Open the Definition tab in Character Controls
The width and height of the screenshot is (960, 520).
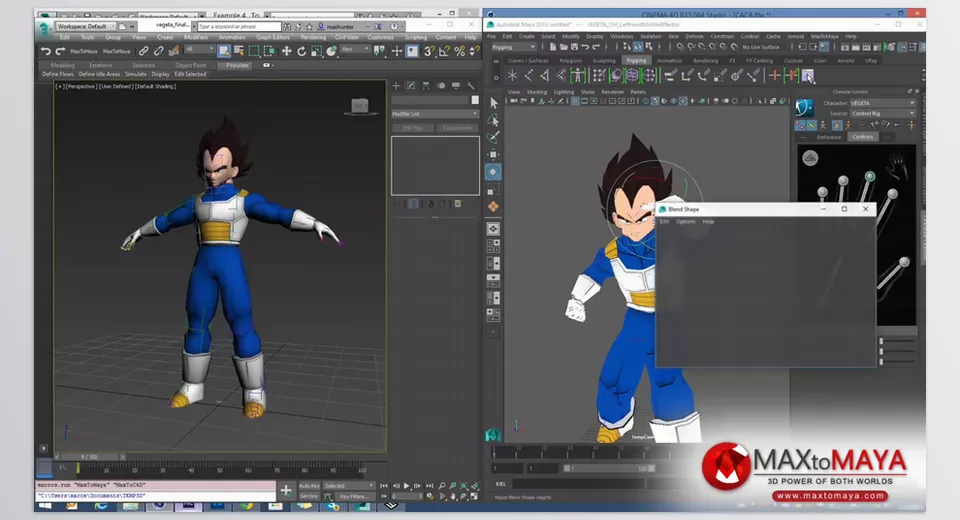coord(829,137)
